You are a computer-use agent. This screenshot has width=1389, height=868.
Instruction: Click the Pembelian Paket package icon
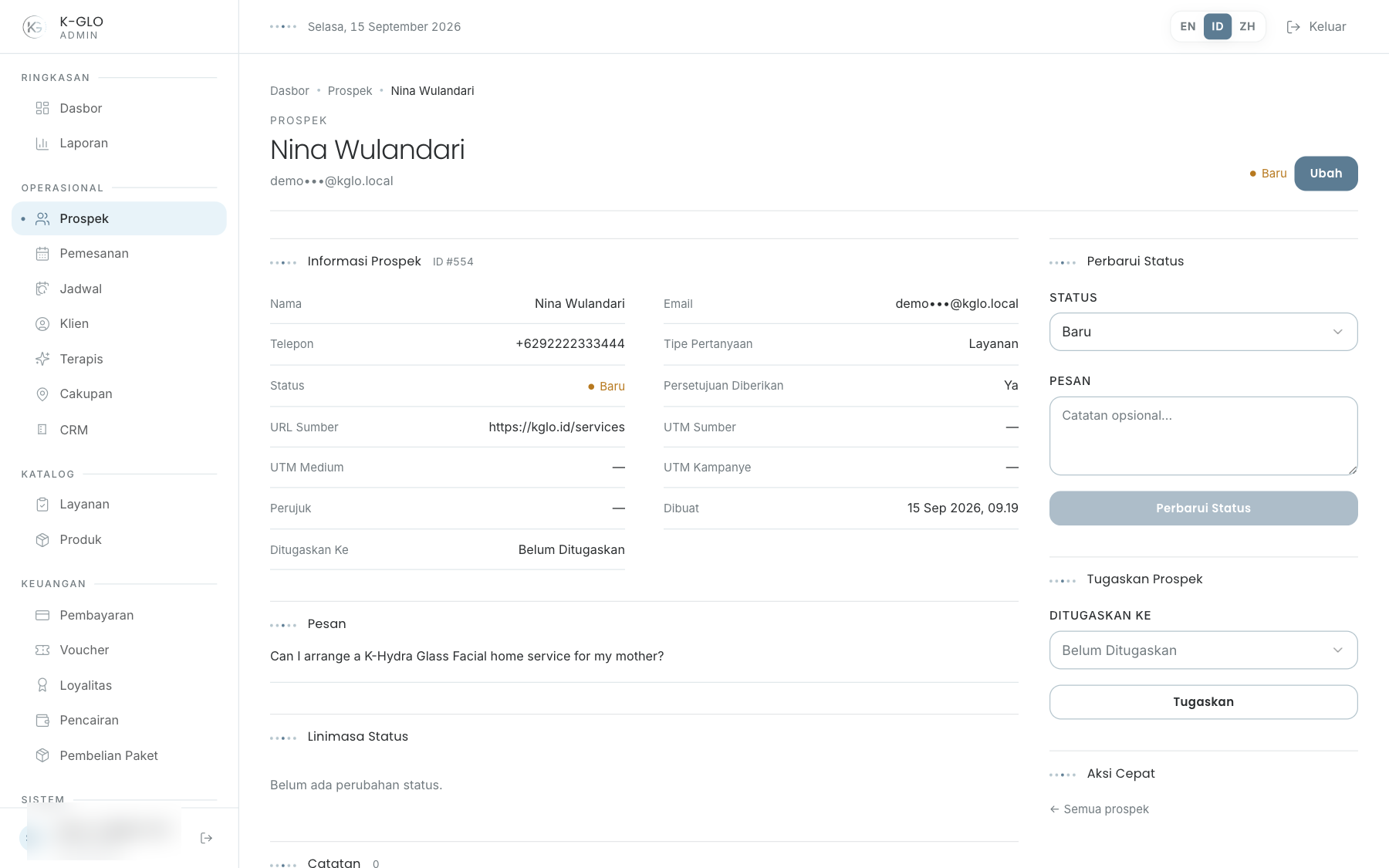(42, 755)
